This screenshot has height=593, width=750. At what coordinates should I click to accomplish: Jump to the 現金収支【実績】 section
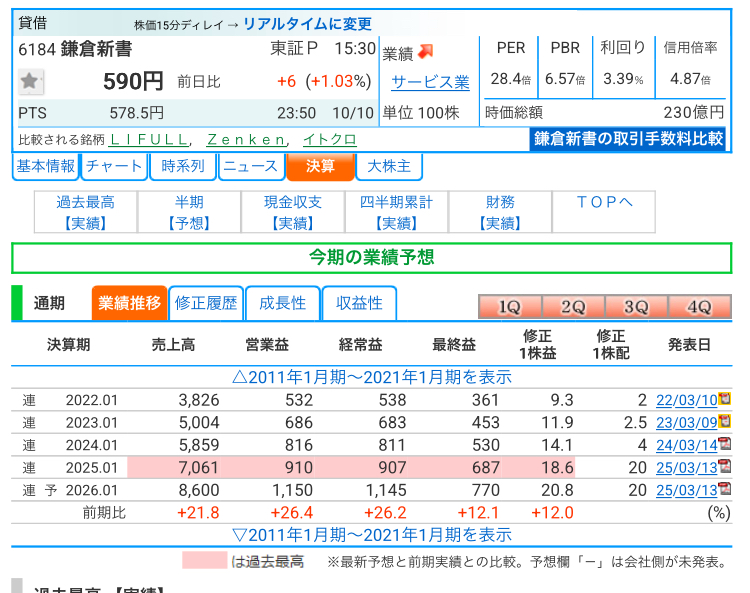coord(293,212)
